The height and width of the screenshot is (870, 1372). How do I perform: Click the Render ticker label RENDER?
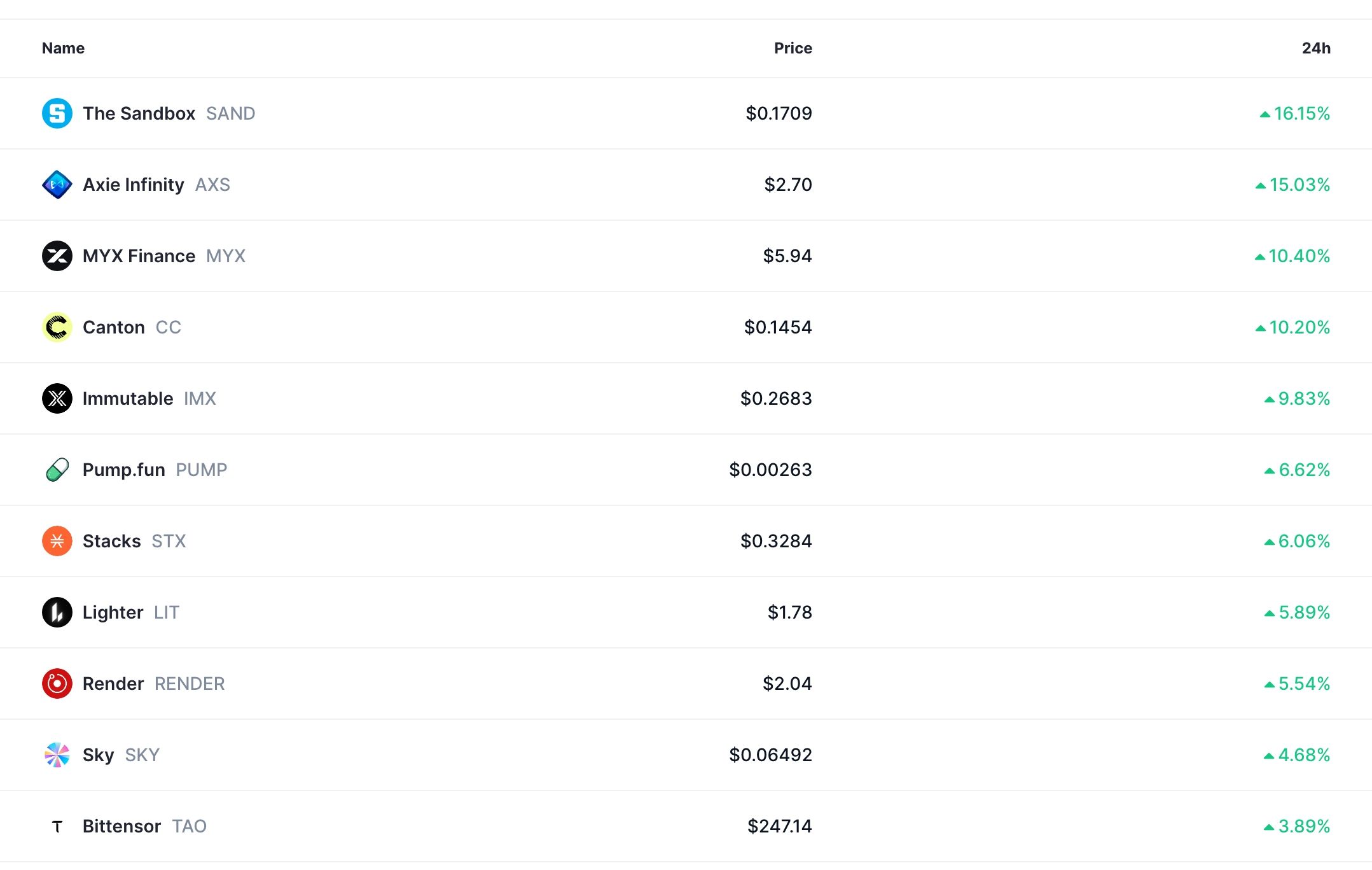coord(190,684)
